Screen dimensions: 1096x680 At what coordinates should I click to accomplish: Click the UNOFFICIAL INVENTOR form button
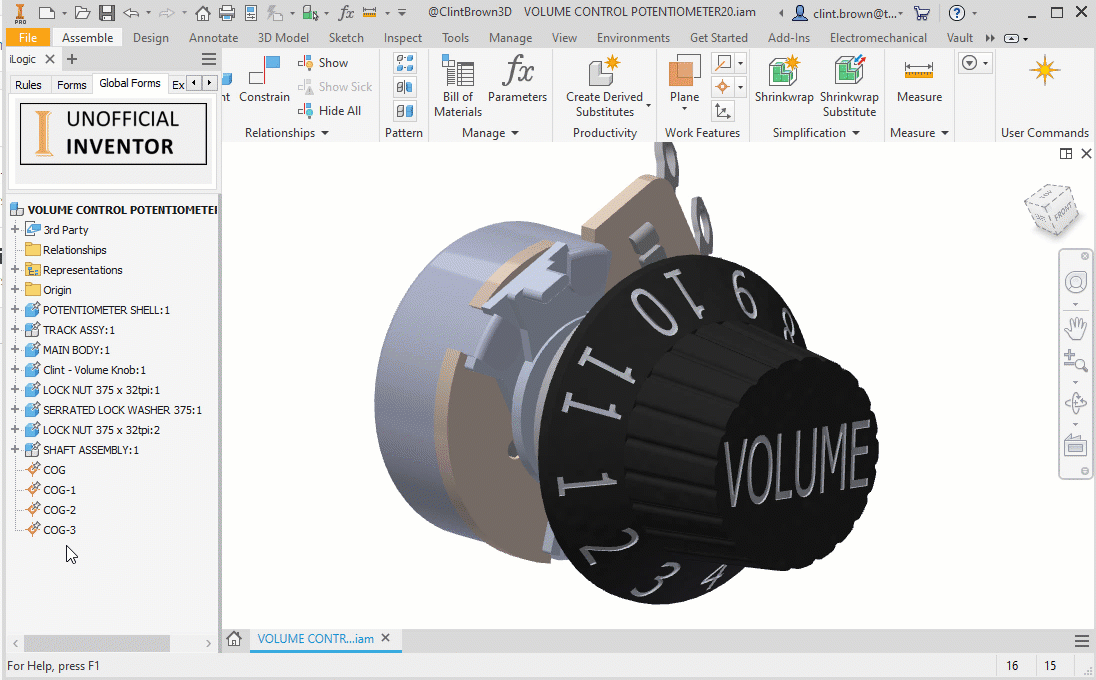click(x=112, y=134)
